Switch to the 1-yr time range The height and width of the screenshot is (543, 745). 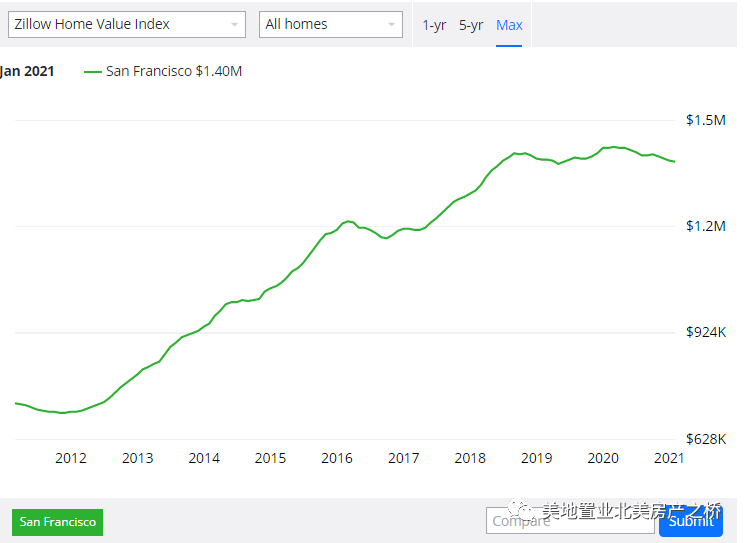tap(434, 25)
